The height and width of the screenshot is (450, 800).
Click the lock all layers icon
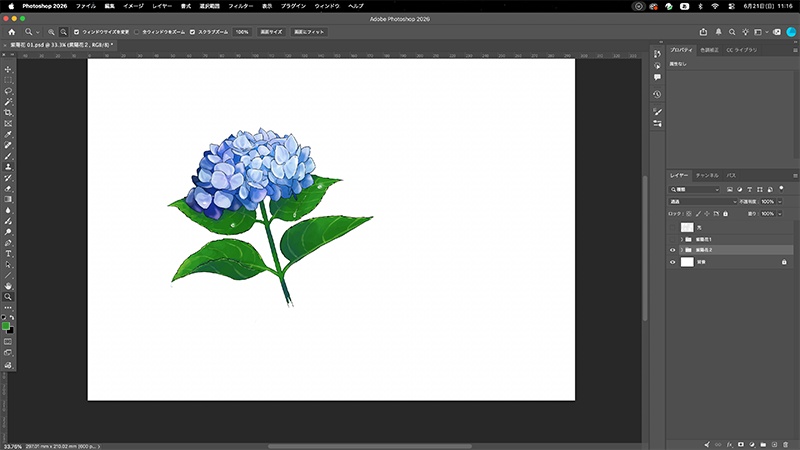pos(726,214)
